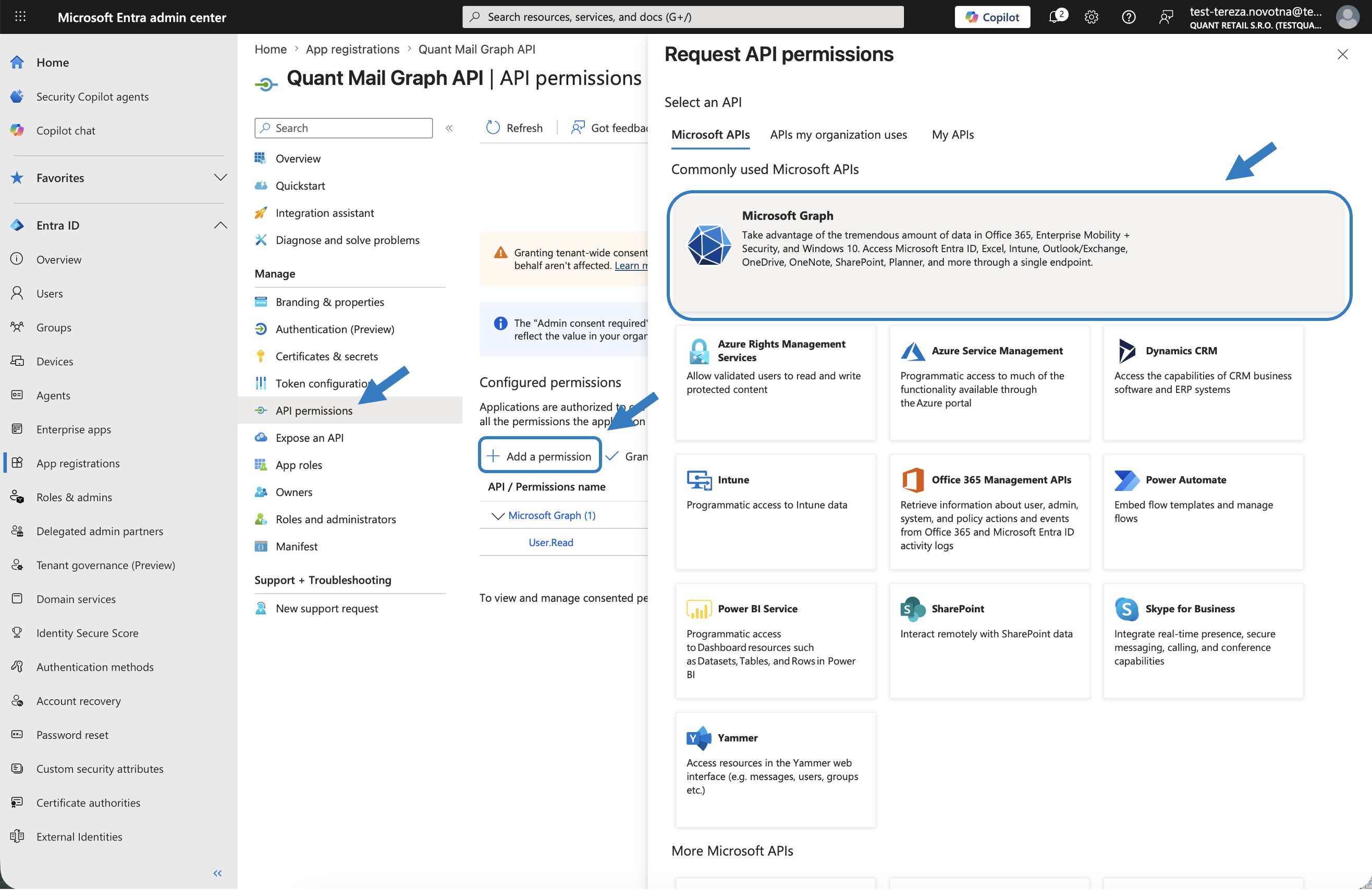The image size is (1372, 890).
Task: Click the Power Automate icon
Action: tap(1127, 480)
